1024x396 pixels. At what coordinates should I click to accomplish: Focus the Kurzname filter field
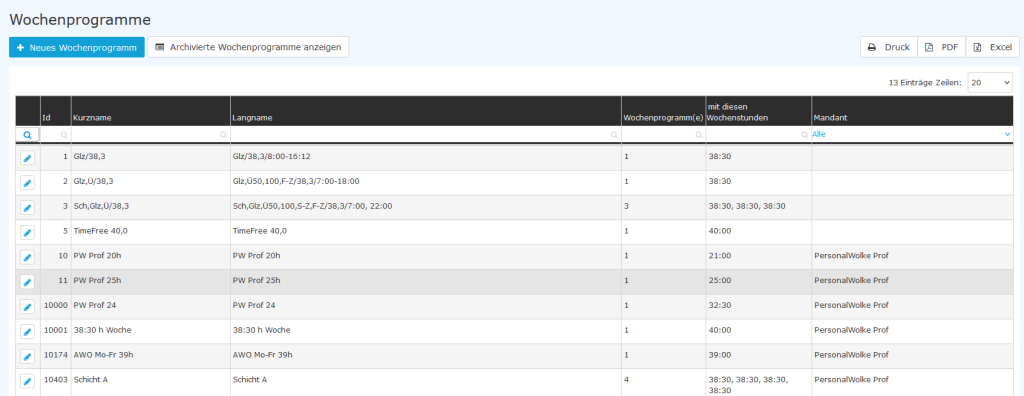(151, 134)
